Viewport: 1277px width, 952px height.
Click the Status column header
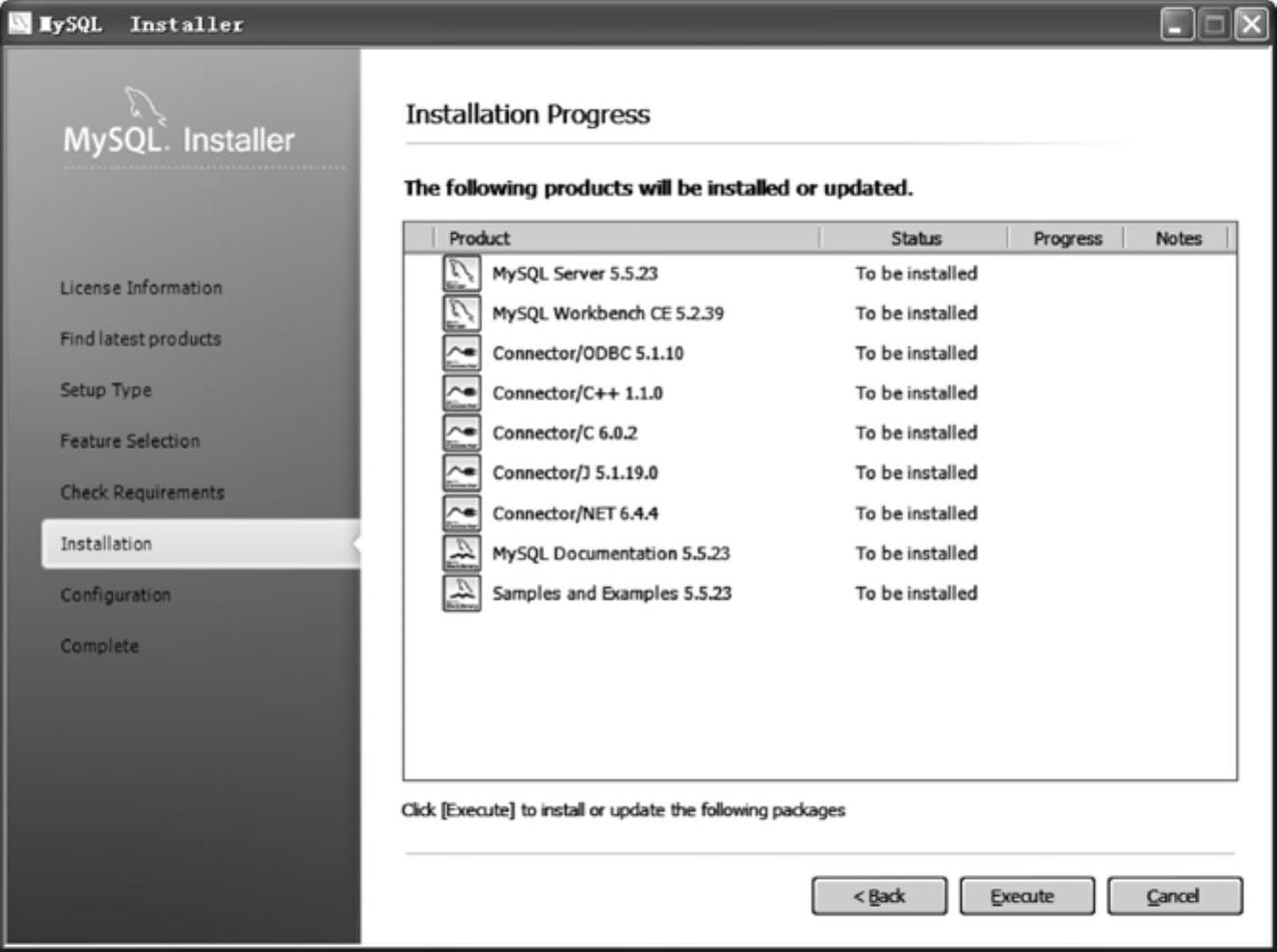tap(914, 238)
